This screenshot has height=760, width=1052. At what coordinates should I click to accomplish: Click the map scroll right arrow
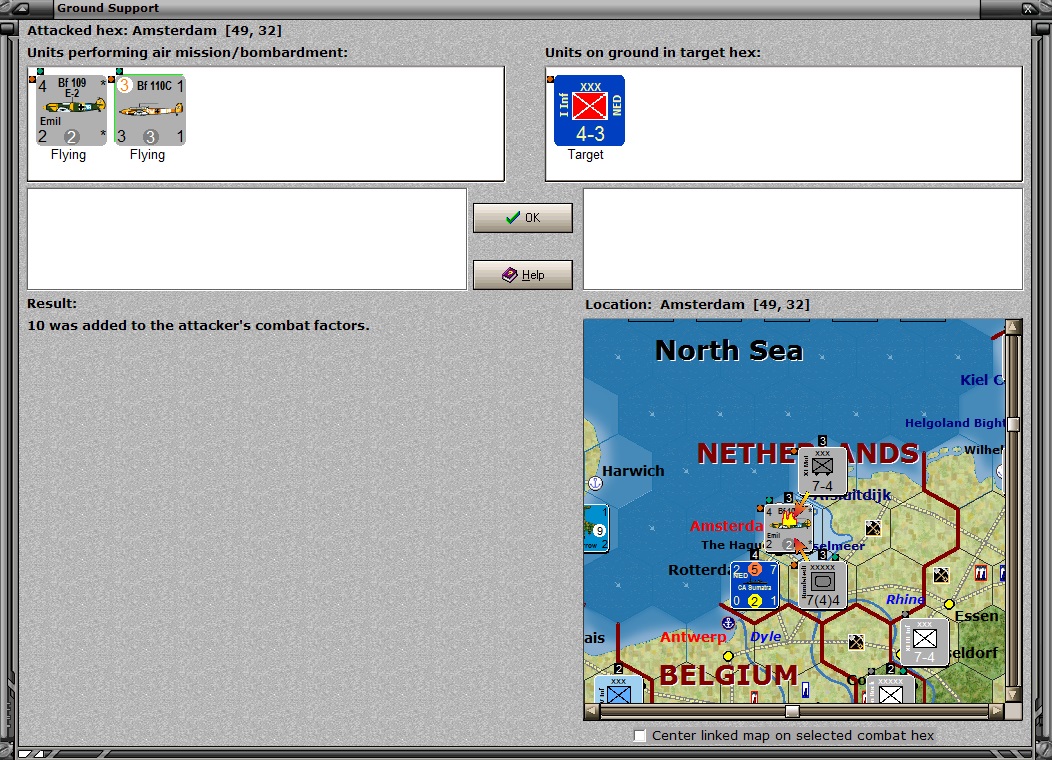997,711
